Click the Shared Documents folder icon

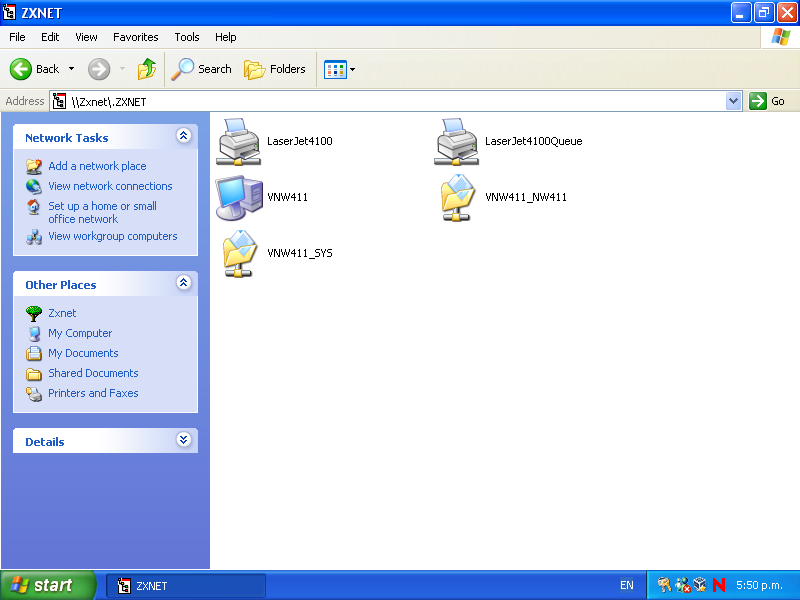(x=34, y=373)
